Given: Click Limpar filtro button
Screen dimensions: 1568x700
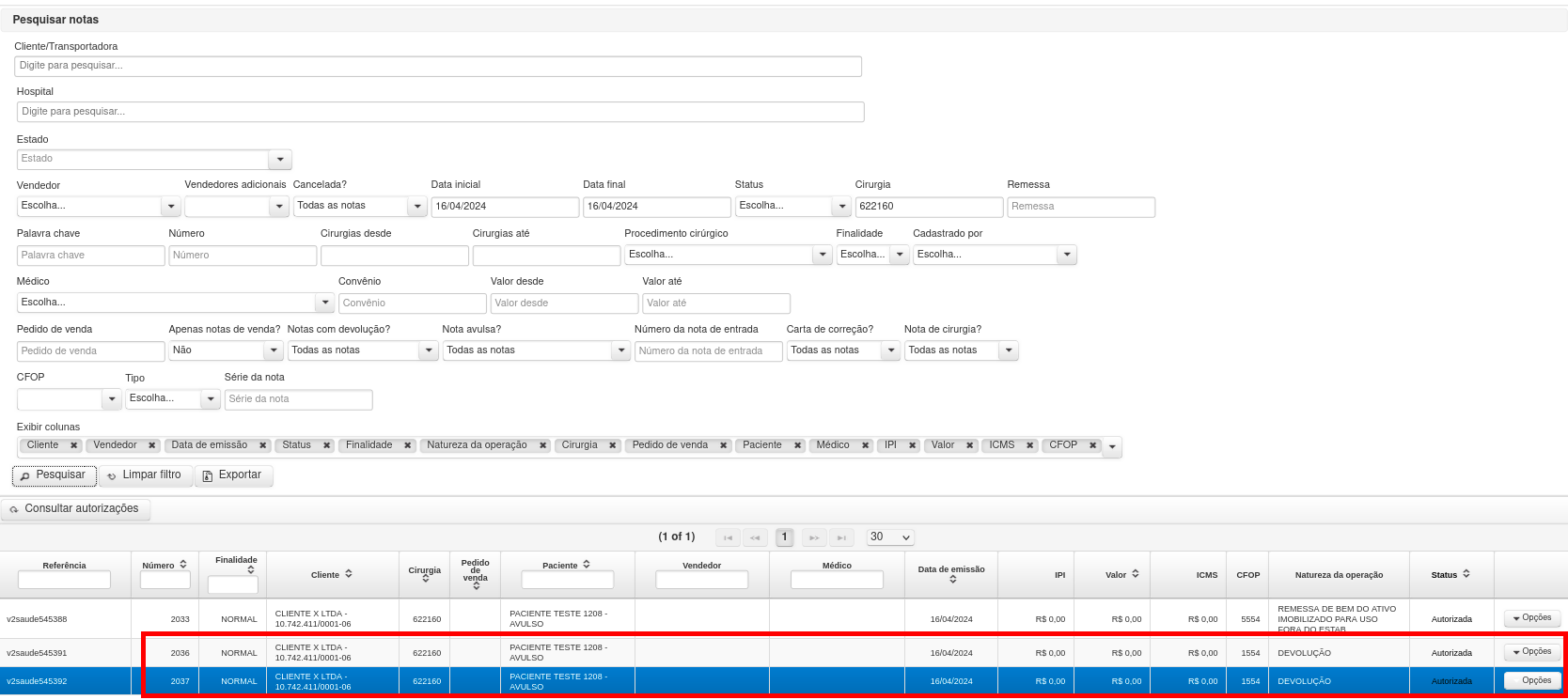Looking at the screenshot, I should pyautogui.click(x=146, y=475).
